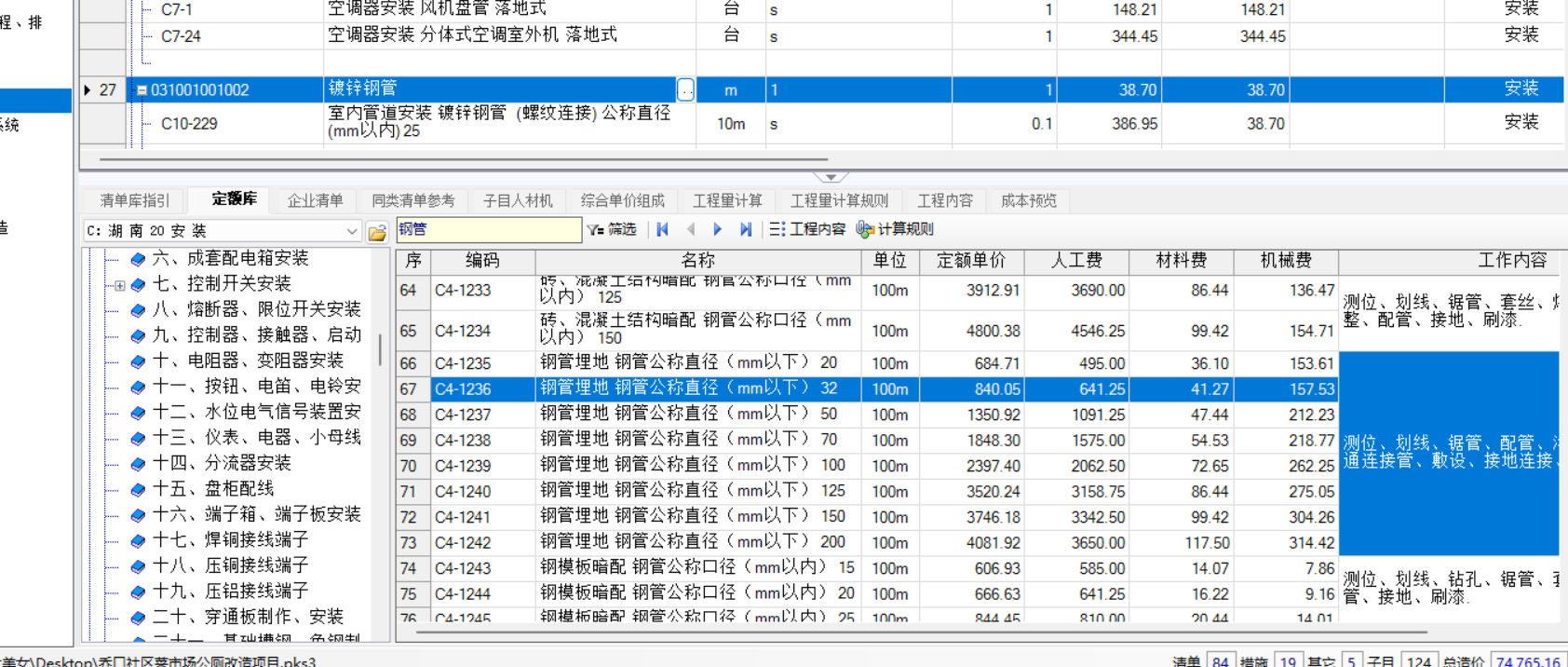This screenshot has width=1568, height=667.
Task: Select the quota row C4-1236
Action: (x=868, y=389)
